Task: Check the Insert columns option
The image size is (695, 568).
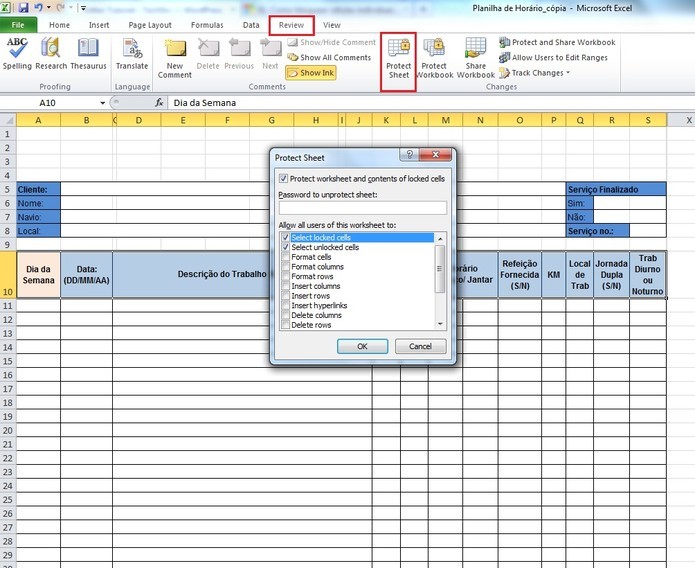Action: point(286,286)
